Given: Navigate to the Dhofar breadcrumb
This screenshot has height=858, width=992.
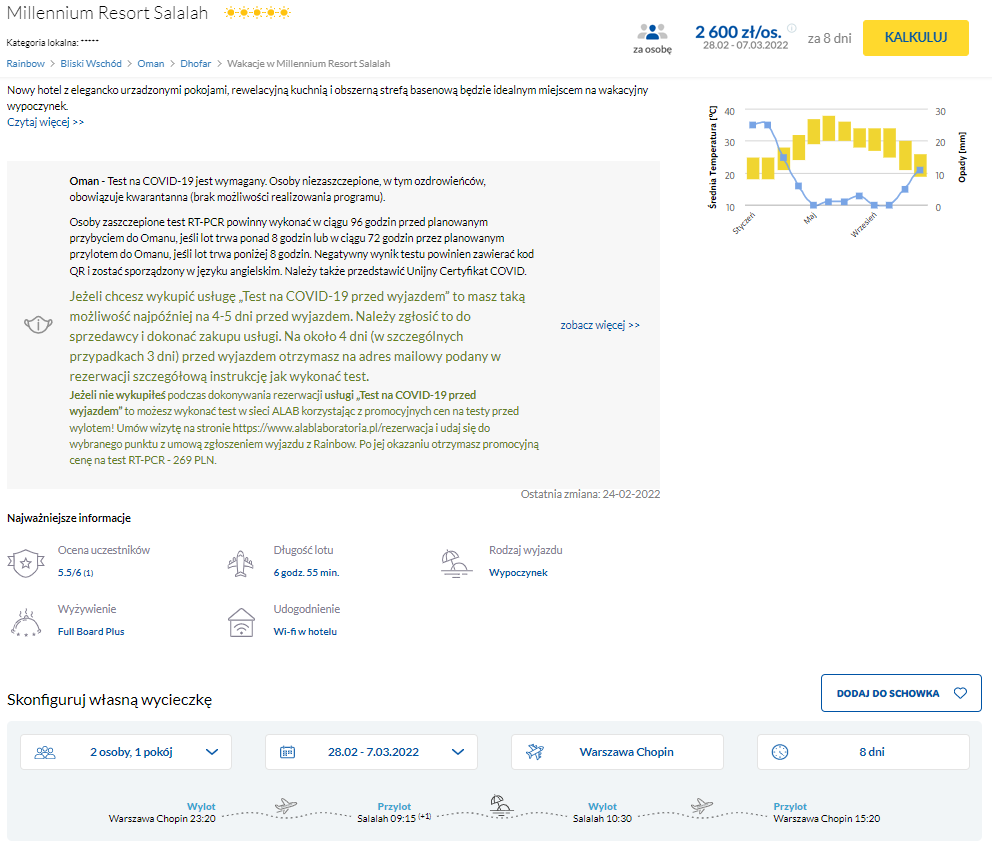Looking at the screenshot, I should pos(195,63).
